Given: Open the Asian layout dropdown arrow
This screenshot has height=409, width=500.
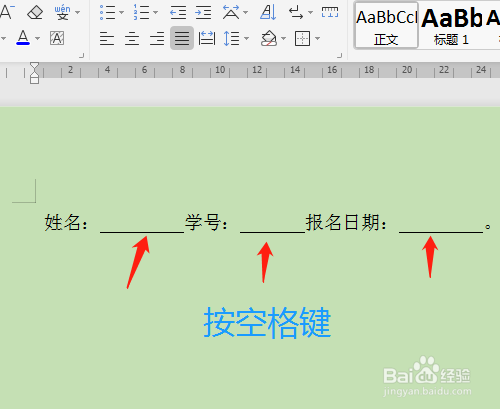Looking at the screenshot, I should coord(246,13).
